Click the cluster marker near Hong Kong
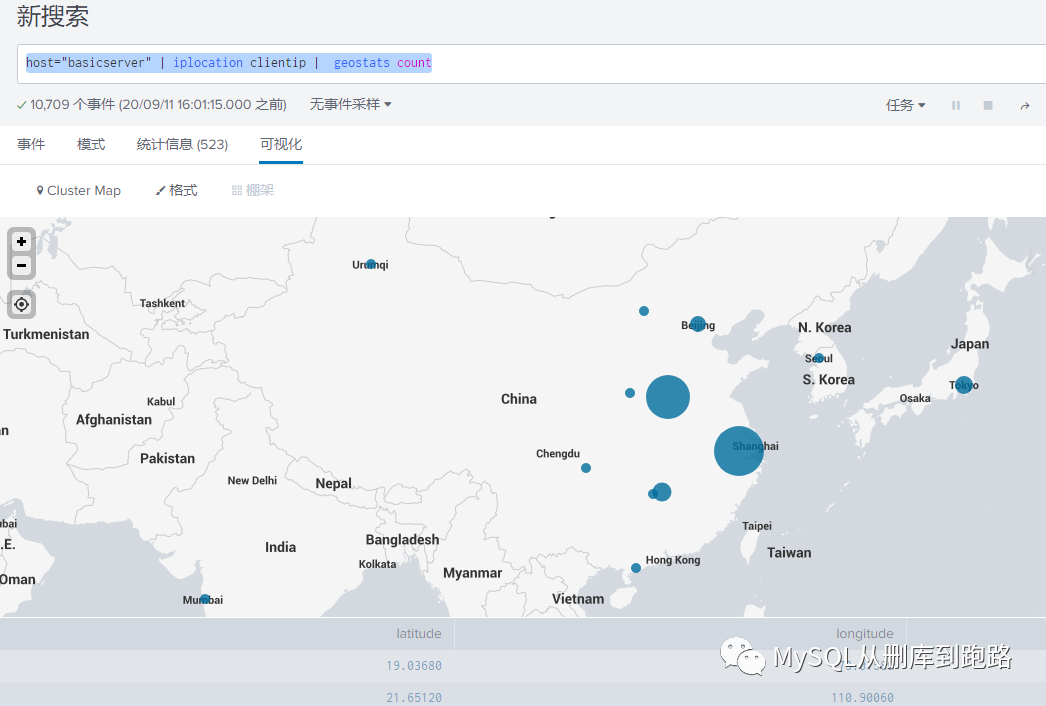The height and width of the screenshot is (706, 1046). (636, 568)
